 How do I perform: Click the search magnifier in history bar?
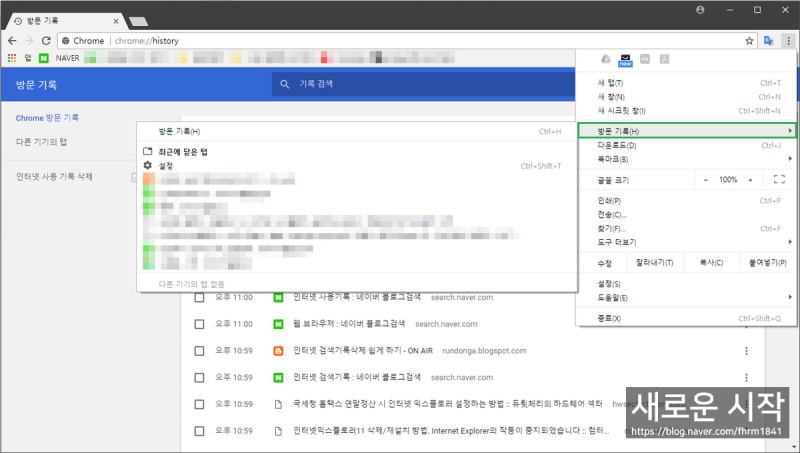pos(285,84)
